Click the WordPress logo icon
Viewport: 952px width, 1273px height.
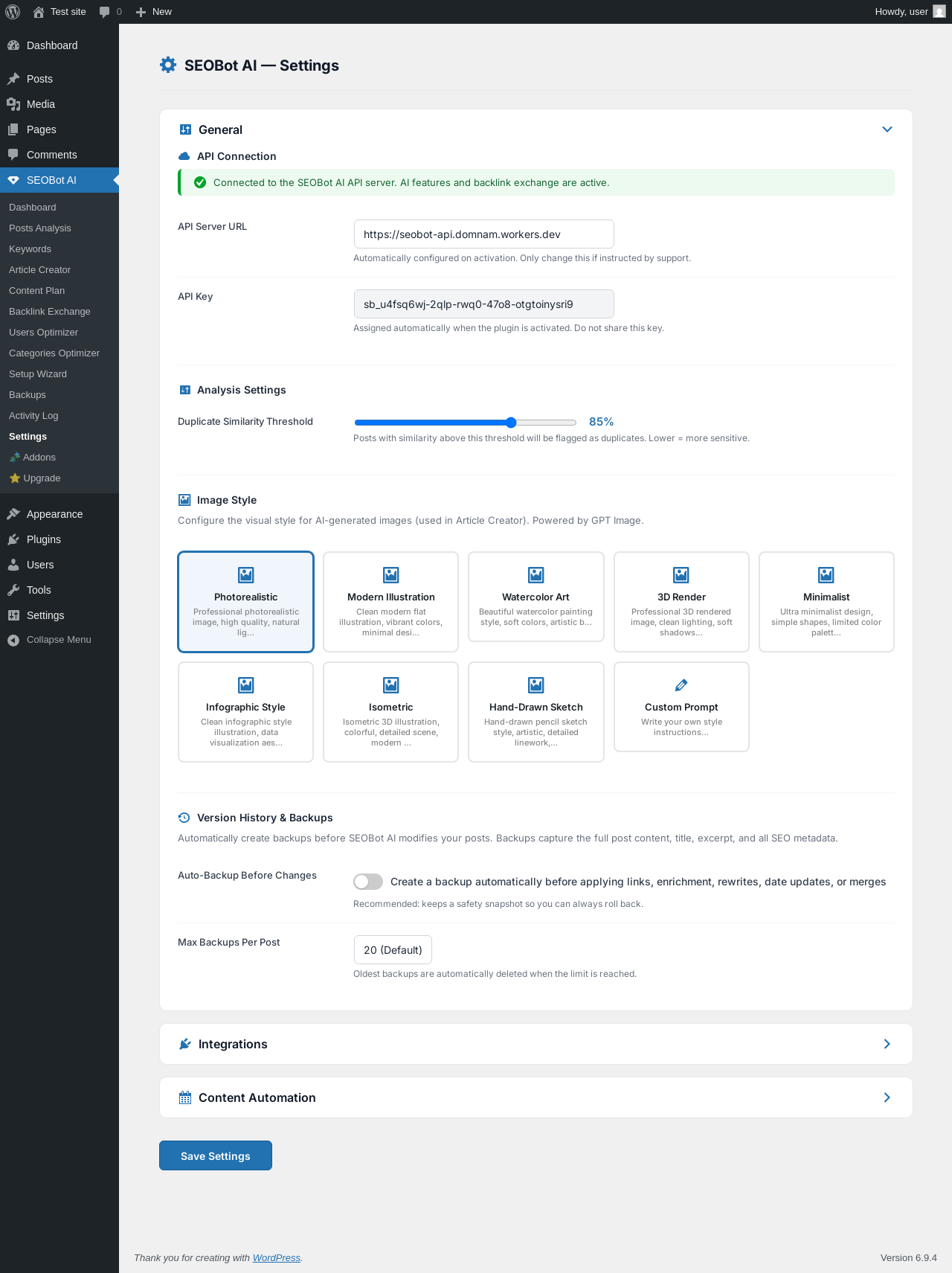(x=13, y=12)
